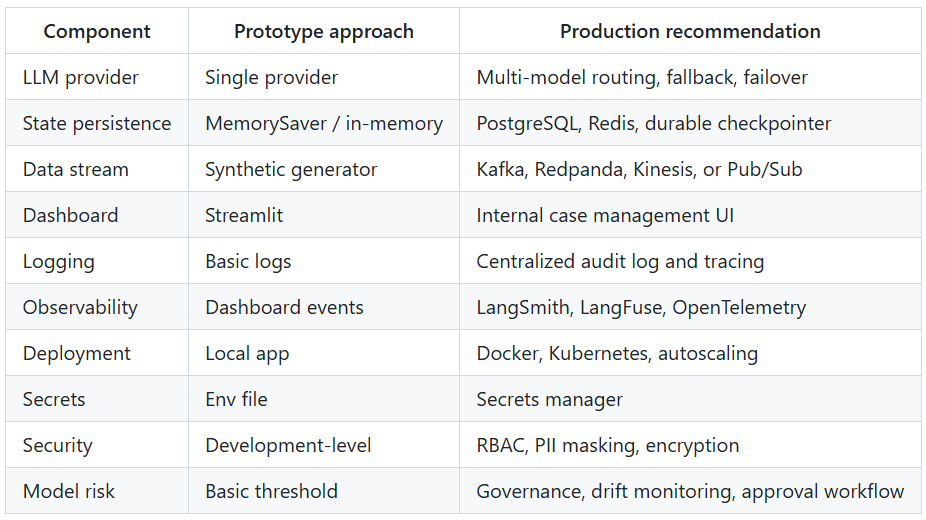
Task: Click the Secrets manager cell
Action: tap(690, 399)
